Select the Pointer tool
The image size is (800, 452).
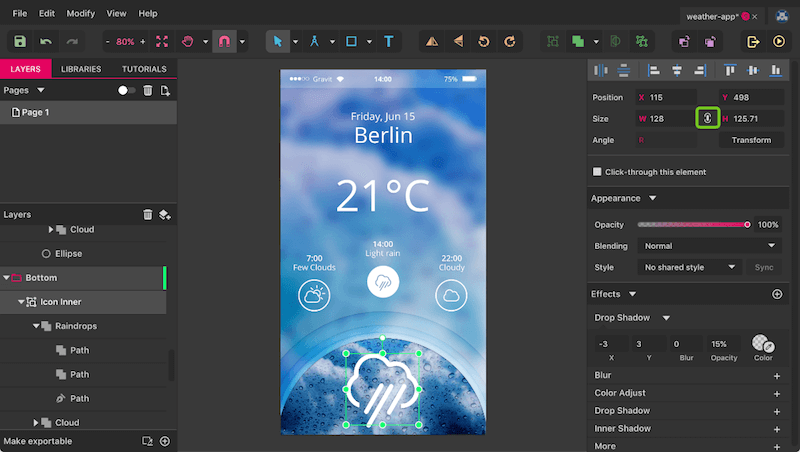pyautogui.click(x=279, y=42)
